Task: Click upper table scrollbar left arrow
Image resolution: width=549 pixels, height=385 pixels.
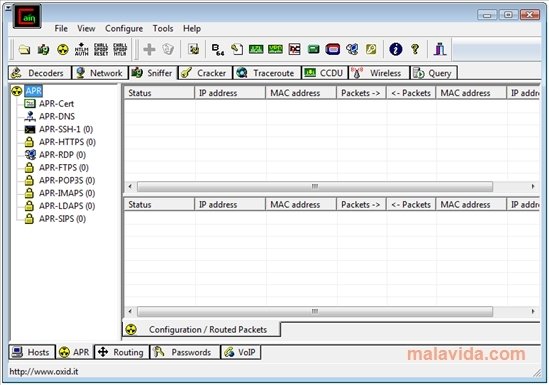Action: tap(130, 187)
